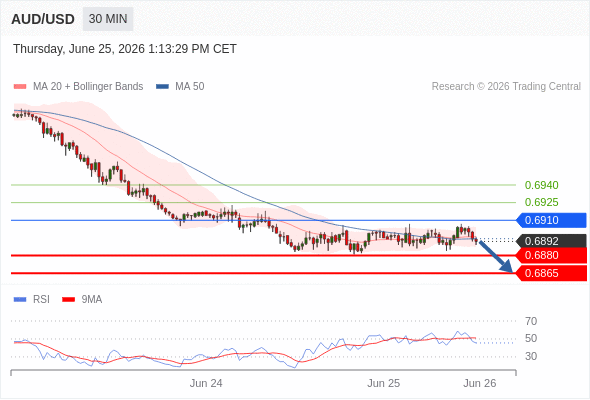590x400 pixels.
Task: Select the AUD/USD pair title
Action: coord(43,19)
